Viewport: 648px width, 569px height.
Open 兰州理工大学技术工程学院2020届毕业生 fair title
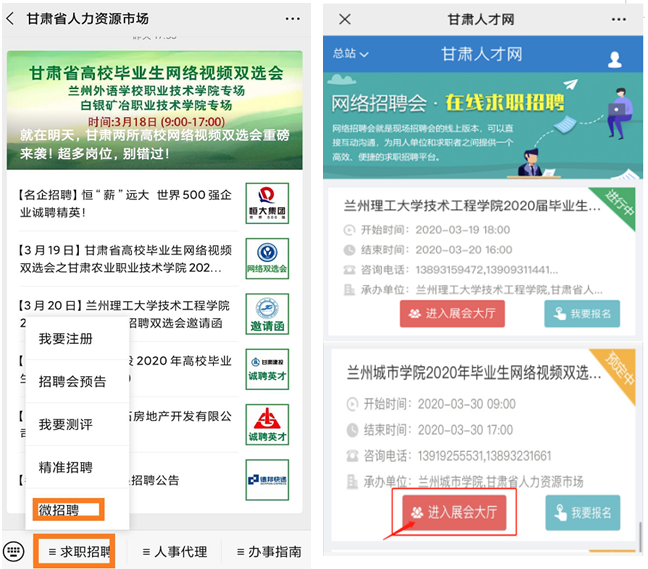click(472, 205)
